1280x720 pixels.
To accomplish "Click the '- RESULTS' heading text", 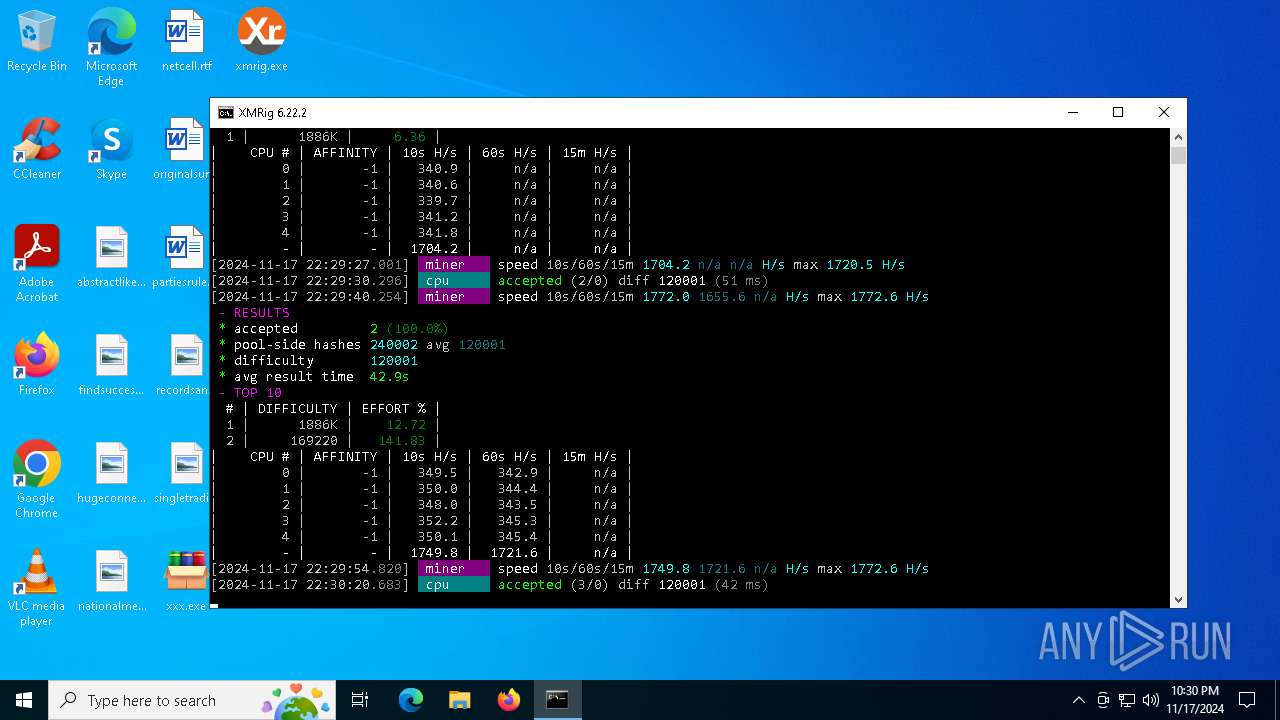I will (254, 313).
